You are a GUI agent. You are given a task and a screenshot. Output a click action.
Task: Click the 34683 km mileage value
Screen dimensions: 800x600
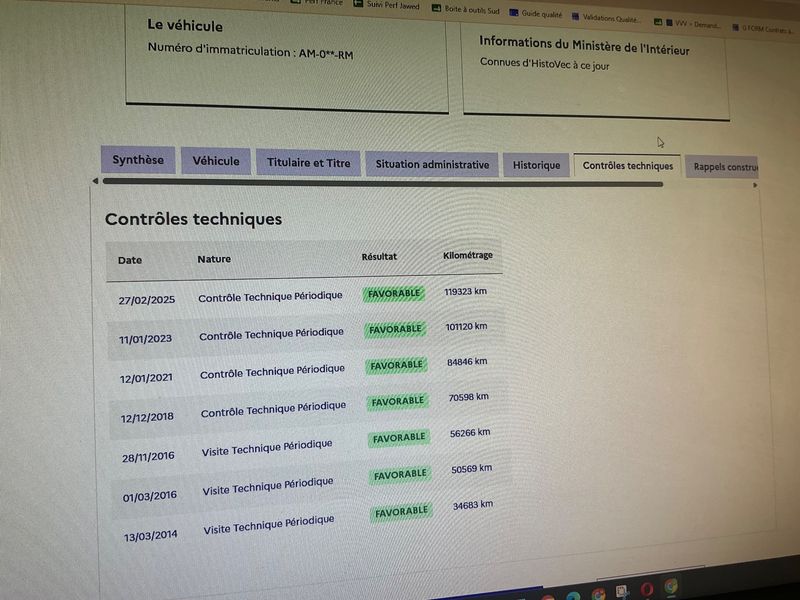click(x=473, y=505)
